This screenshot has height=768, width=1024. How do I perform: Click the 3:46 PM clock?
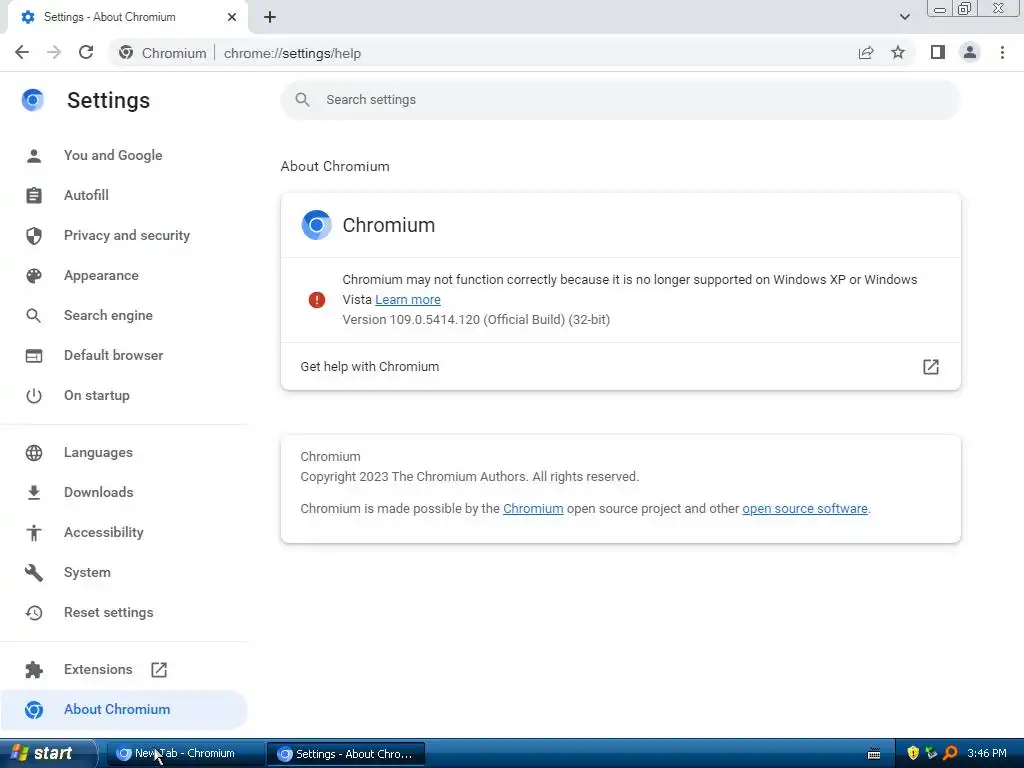(x=987, y=754)
